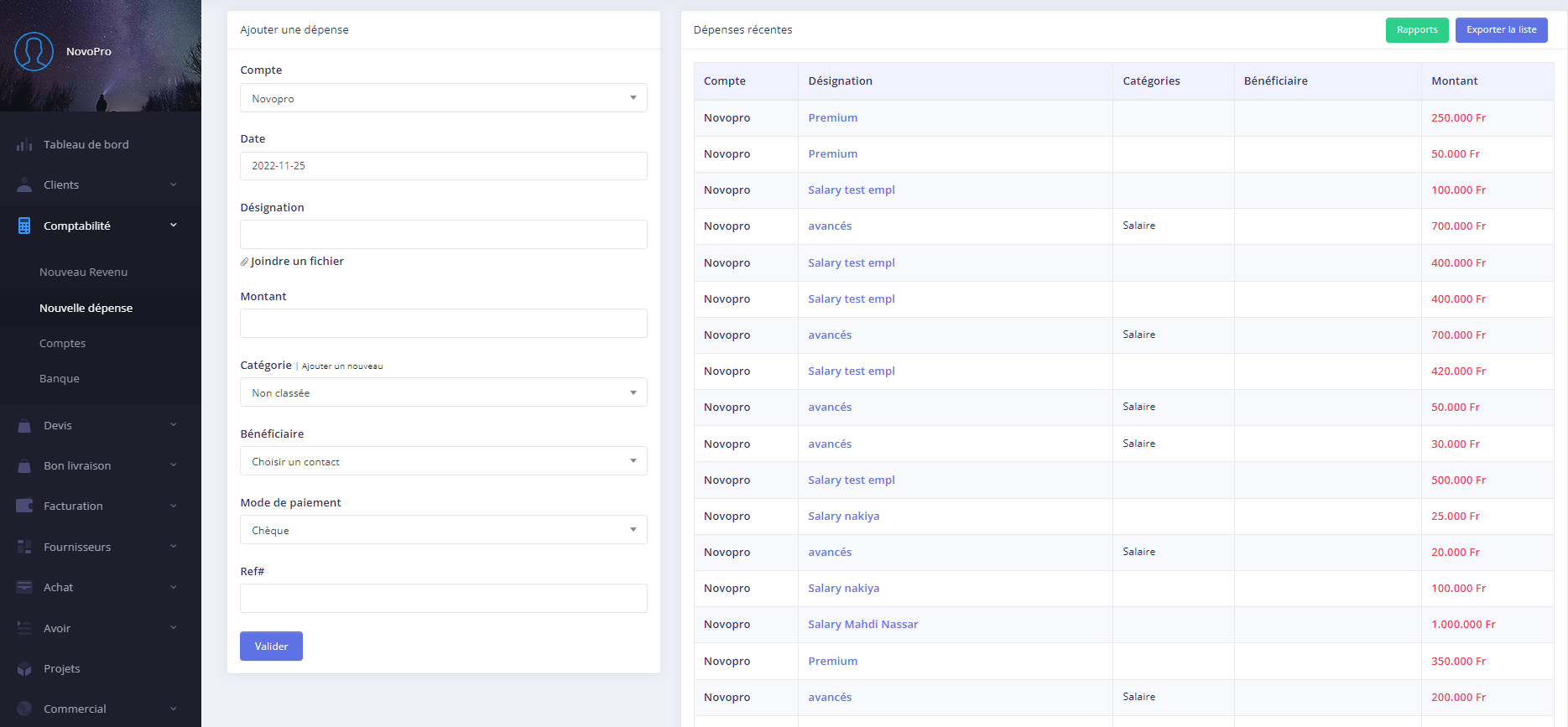Click the NovoPro user avatar icon

(x=34, y=52)
